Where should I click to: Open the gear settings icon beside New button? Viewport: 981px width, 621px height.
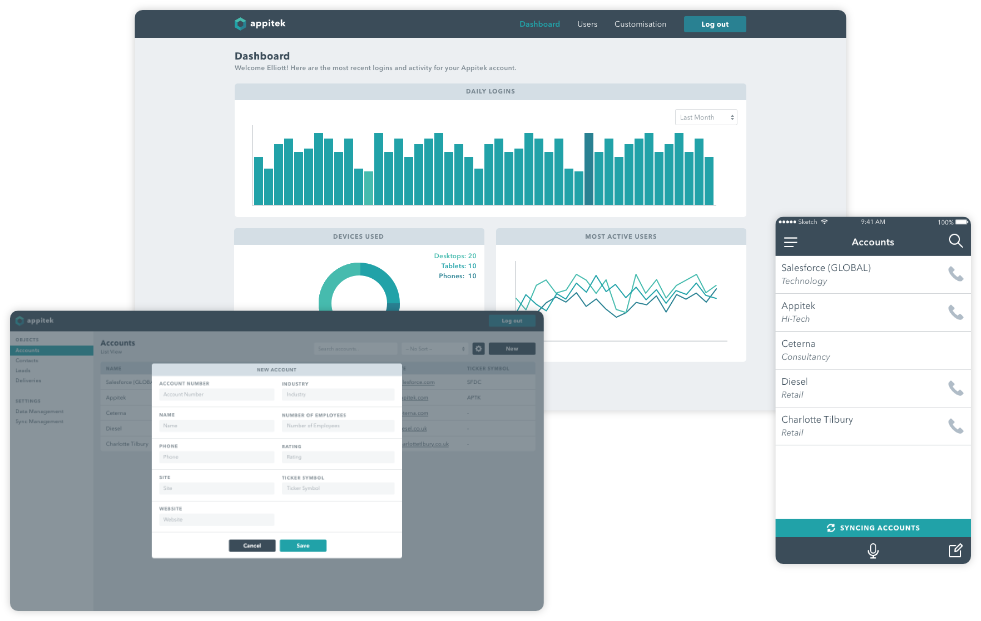(x=479, y=349)
